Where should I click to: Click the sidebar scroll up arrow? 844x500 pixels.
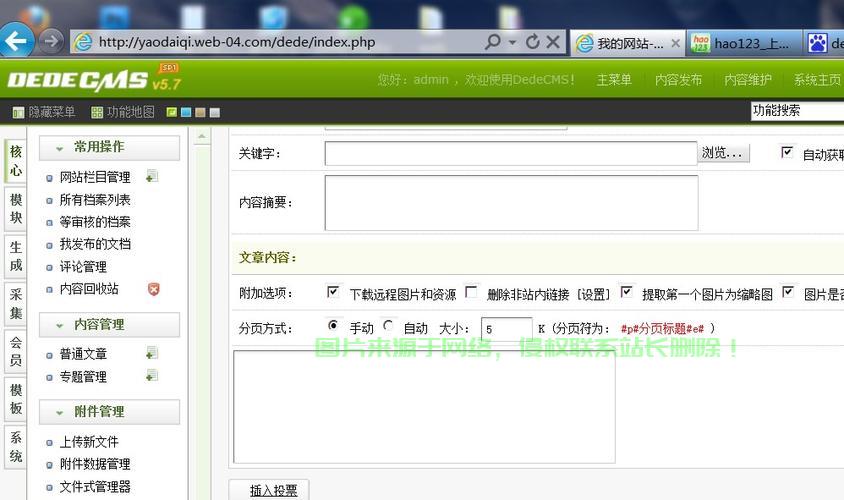(202, 137)
